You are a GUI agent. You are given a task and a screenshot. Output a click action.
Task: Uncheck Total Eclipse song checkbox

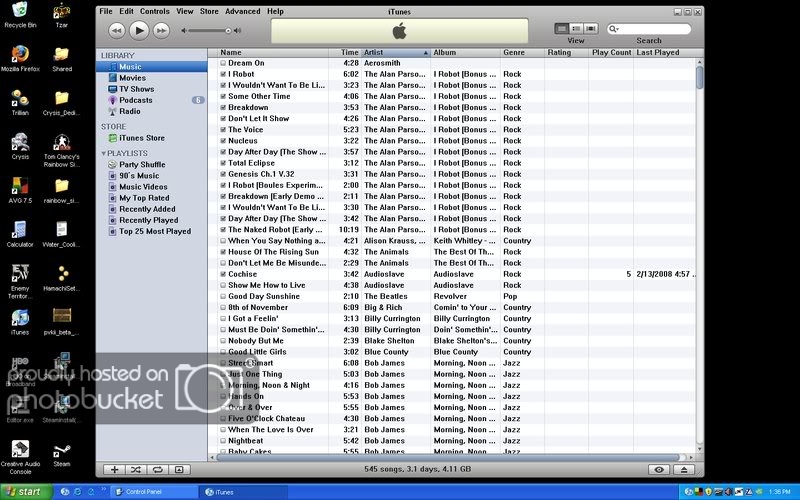point(223,163)
